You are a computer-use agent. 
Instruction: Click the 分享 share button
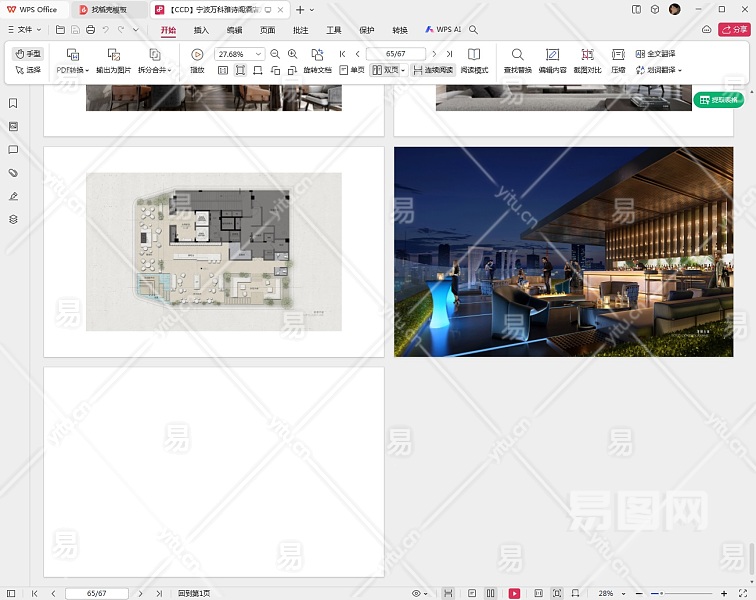(x=735, y=30)
